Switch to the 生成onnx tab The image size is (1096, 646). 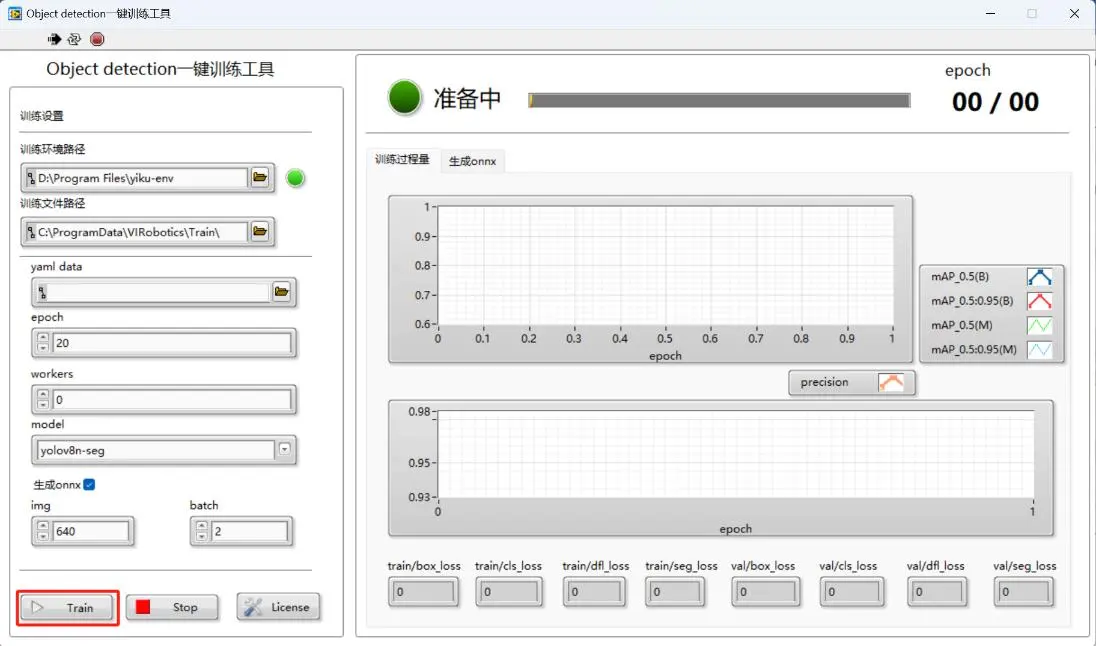(472, 161)
